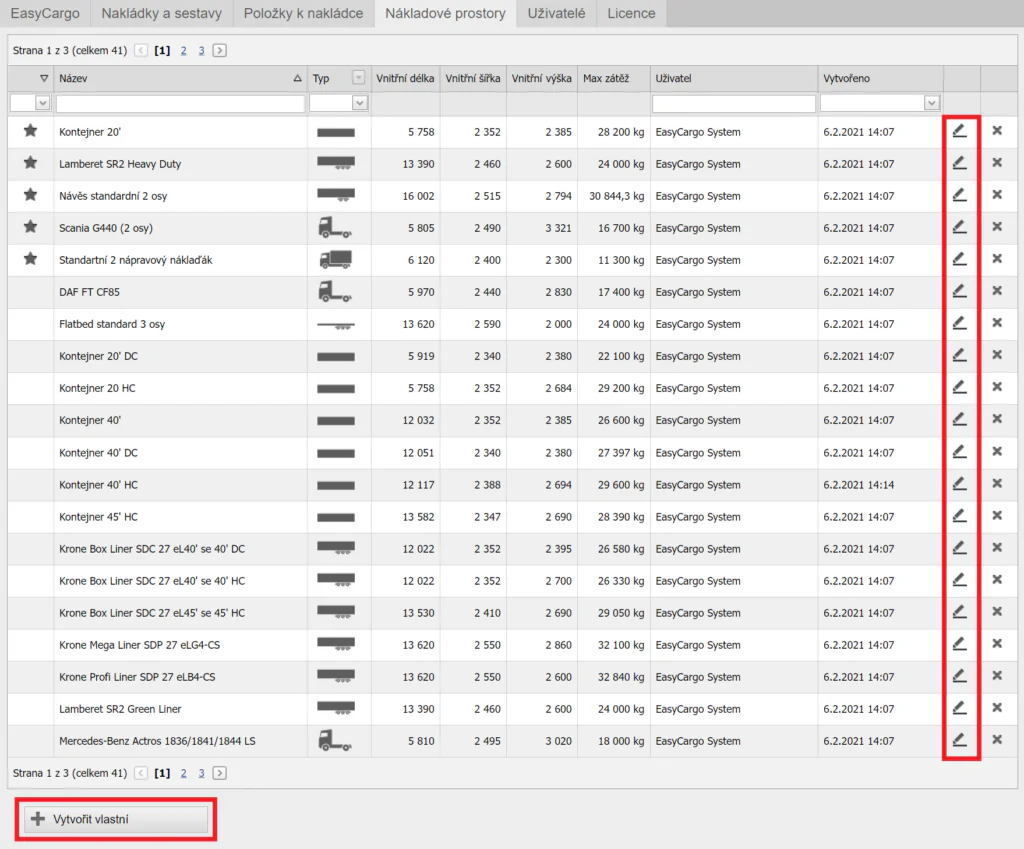Sort by the Název column header
Viewport: 1024px width, 849px height.
[x=180, y=78]
